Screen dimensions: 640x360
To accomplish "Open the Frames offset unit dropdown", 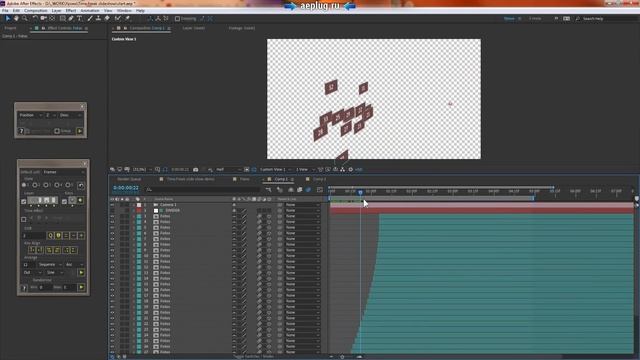I will pos(64,172).
